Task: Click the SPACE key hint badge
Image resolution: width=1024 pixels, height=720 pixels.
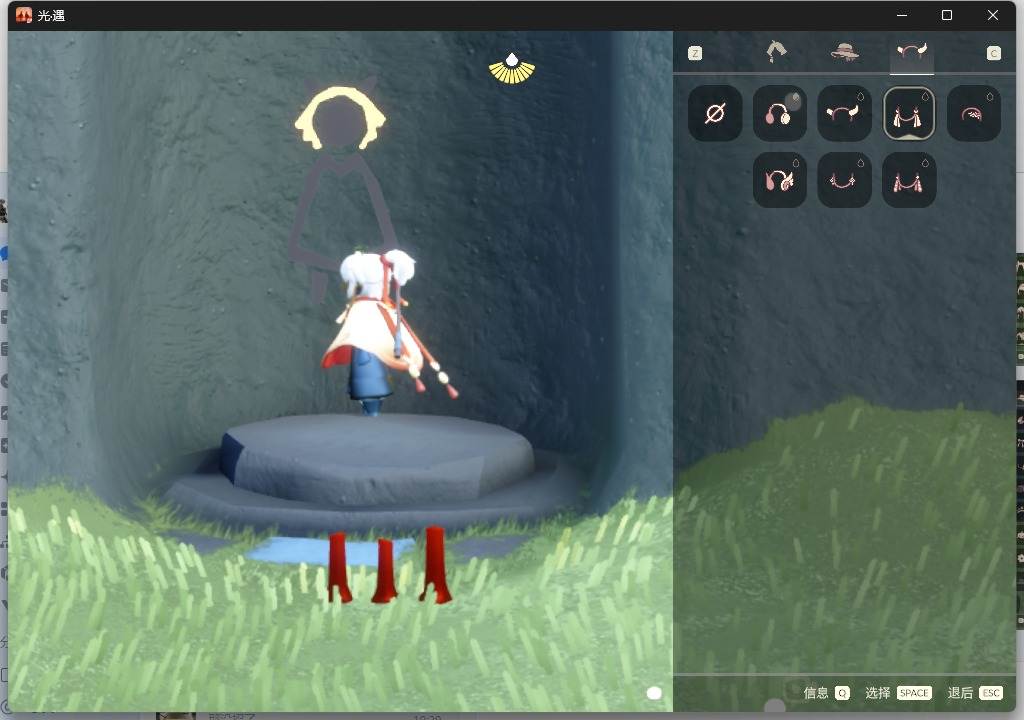Action: [x=914, y=693]
